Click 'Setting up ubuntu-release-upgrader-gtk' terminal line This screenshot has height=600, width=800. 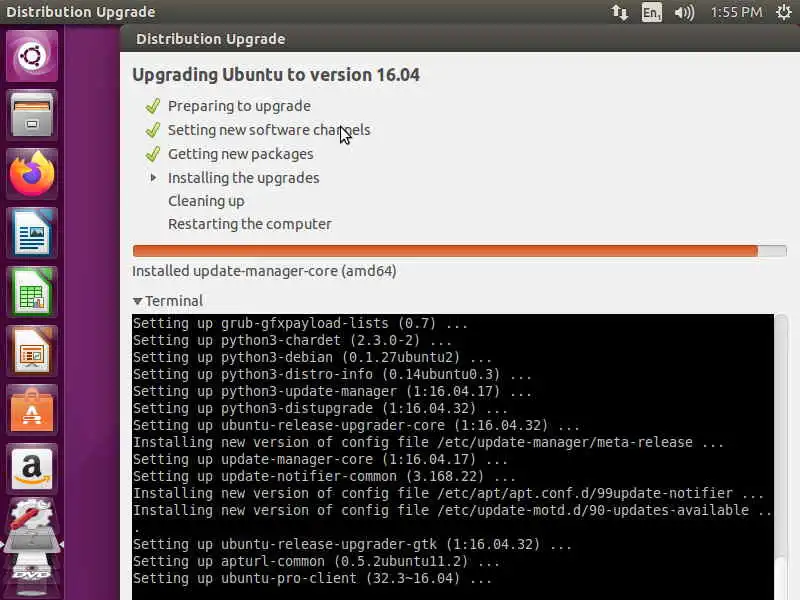(352, 544)
